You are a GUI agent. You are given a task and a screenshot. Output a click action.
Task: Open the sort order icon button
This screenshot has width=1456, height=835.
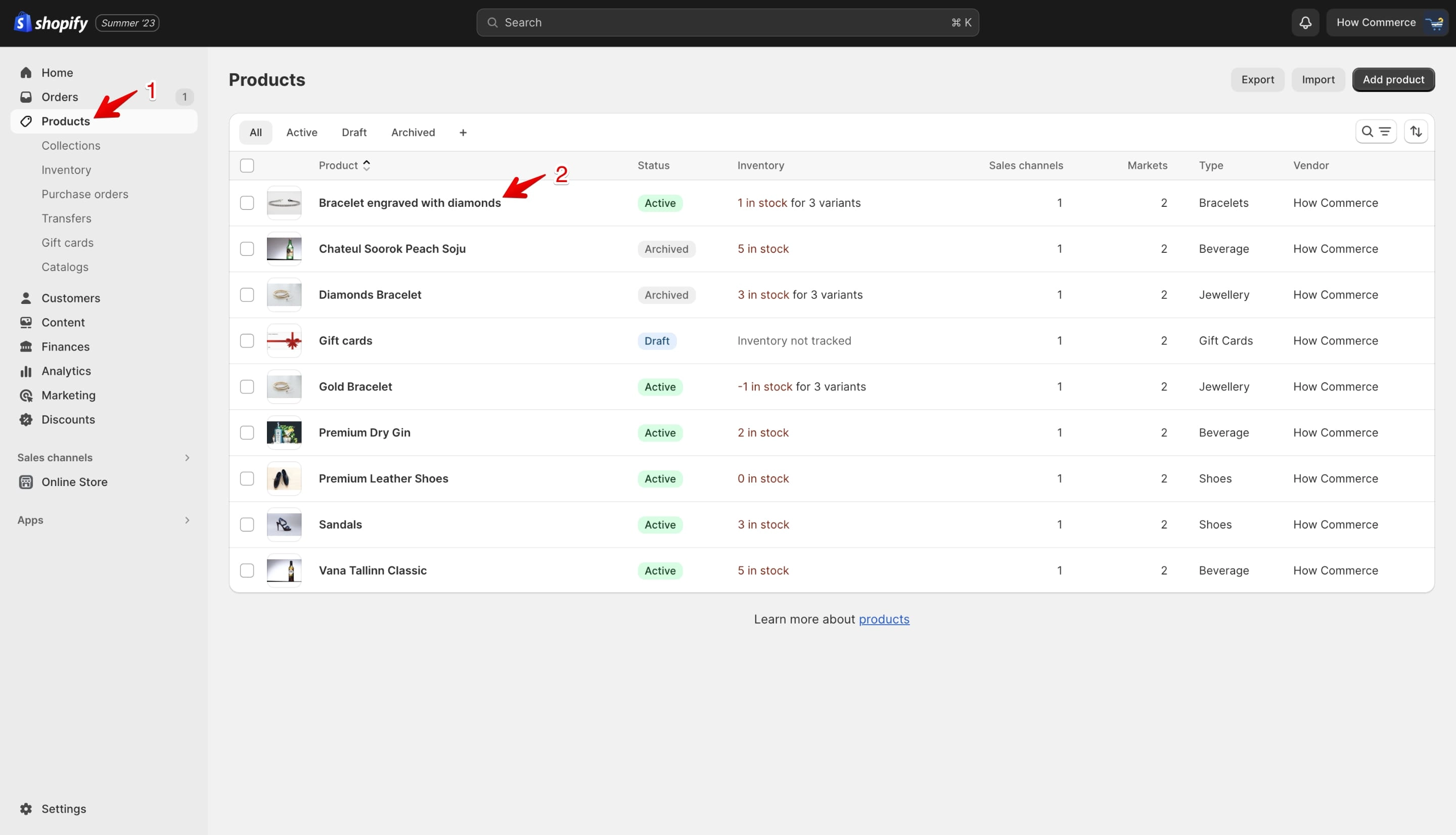click(x=1416, y=132)
